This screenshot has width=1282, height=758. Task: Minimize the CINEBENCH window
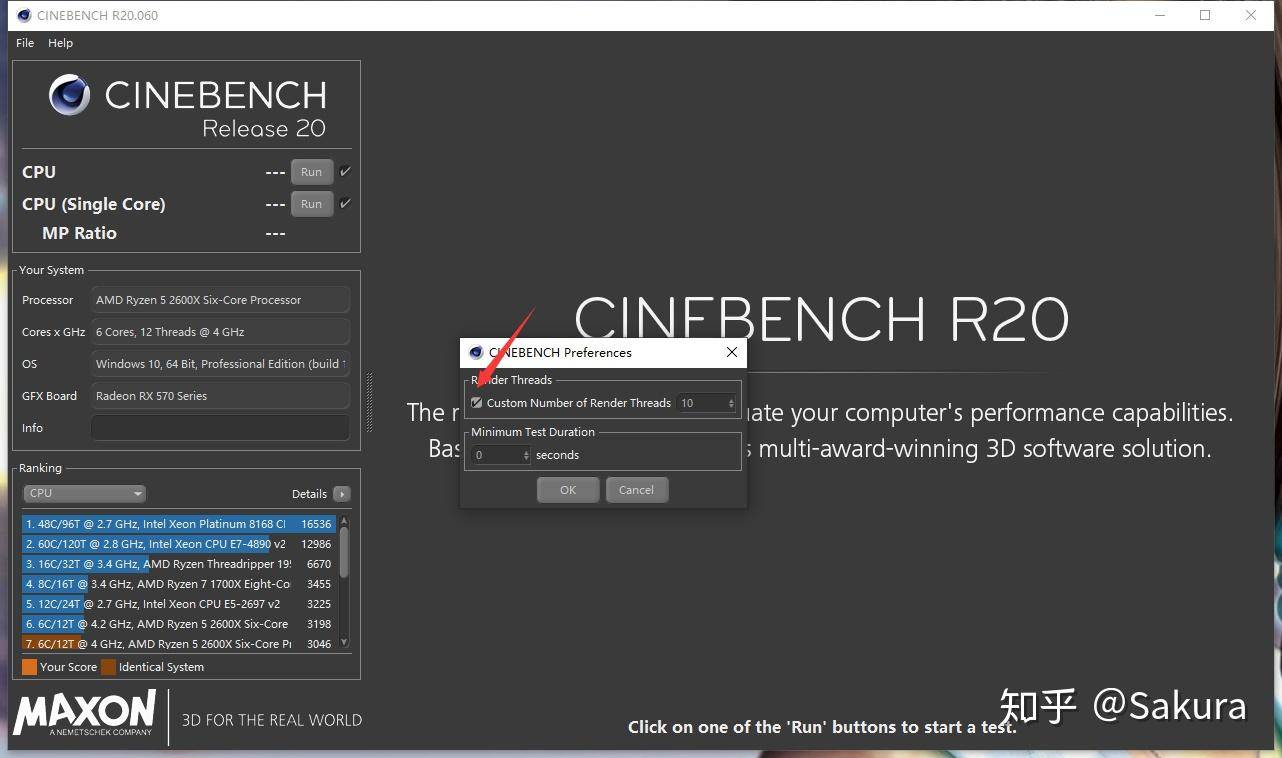pos(1160,15)
